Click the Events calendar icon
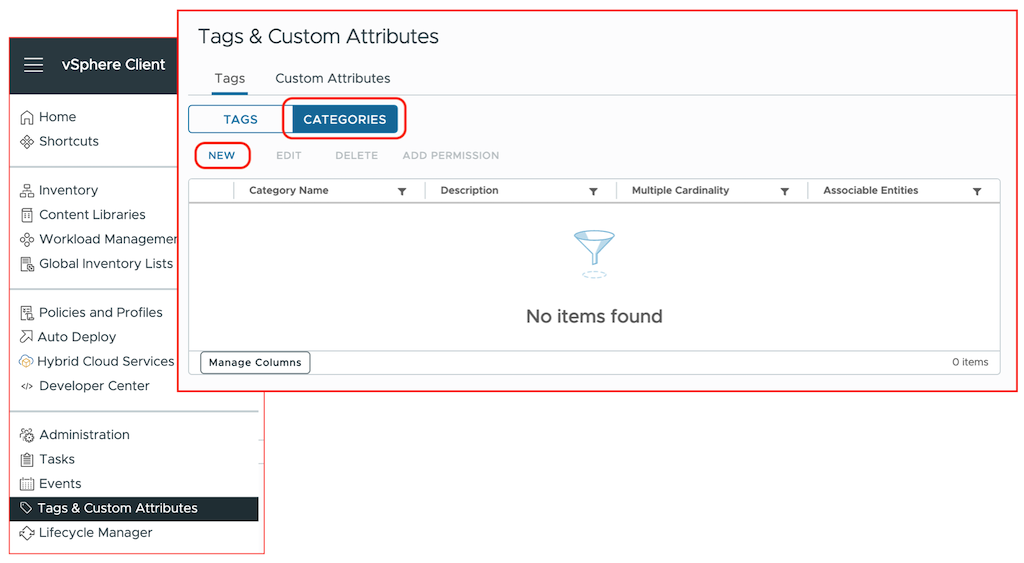Screen dimensions: 1024x563 click(27, 484)
